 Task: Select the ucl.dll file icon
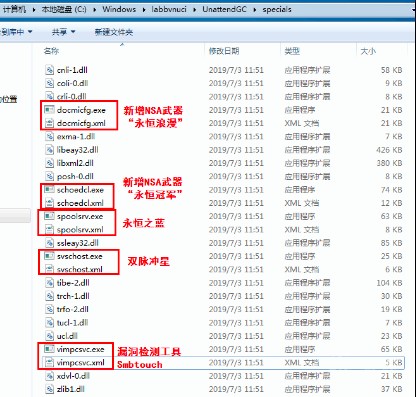coord(49,336)
